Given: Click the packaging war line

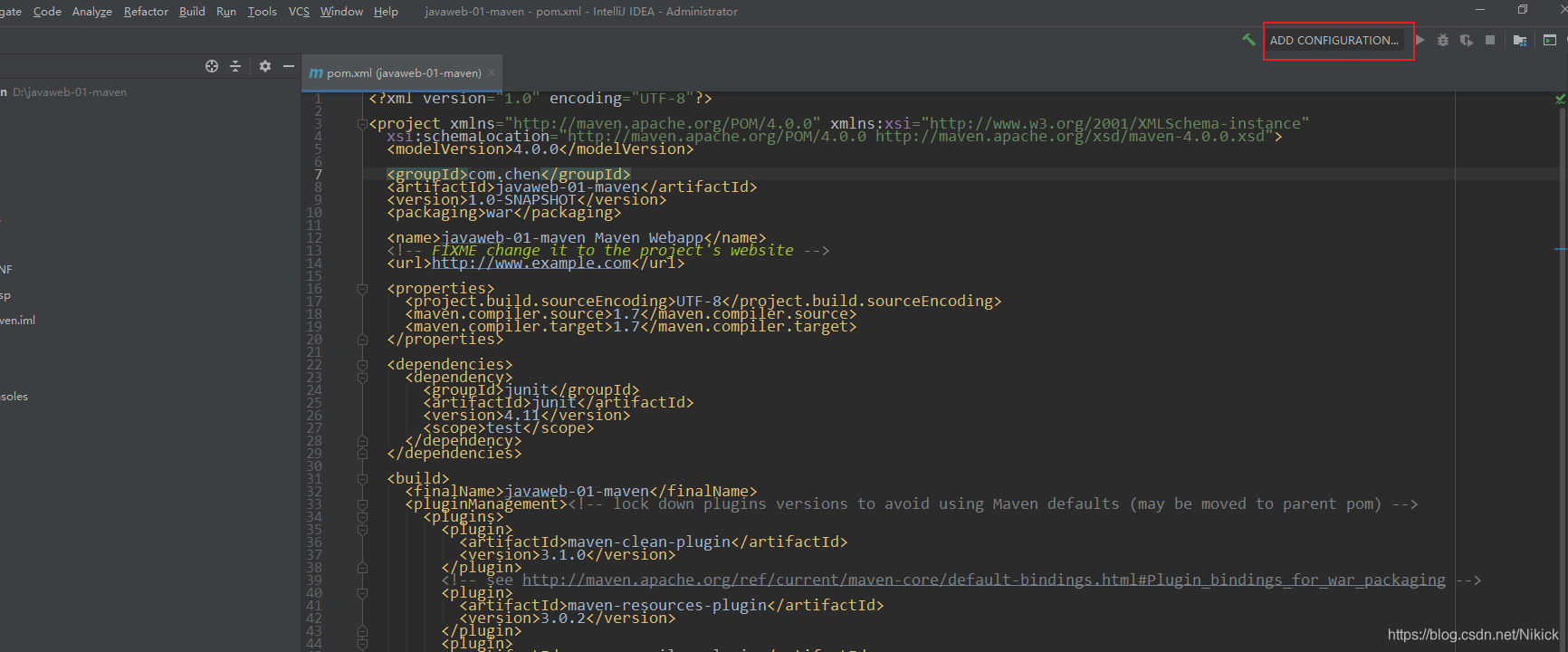Looking at the screenshot, I should (x=504, y=213).
